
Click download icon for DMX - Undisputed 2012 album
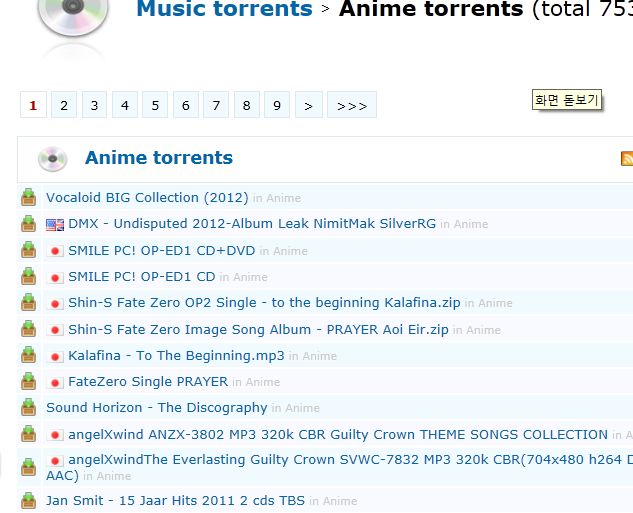28,224
